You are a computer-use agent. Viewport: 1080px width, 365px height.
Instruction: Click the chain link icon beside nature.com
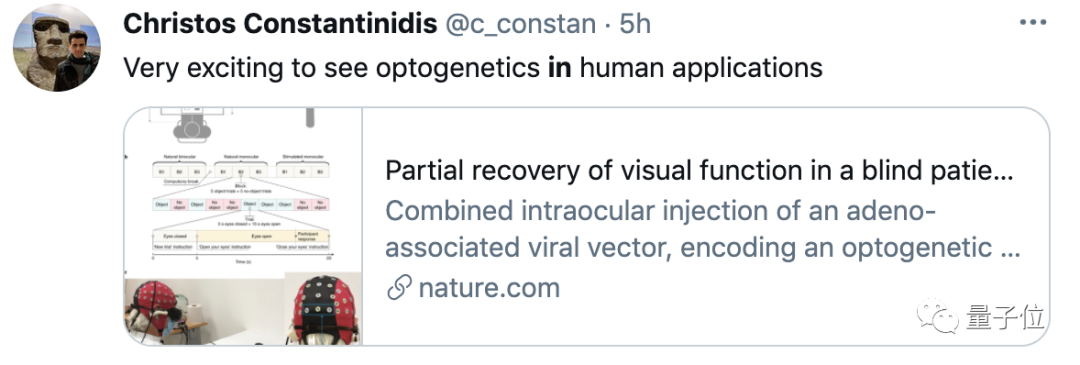(x=399, y=289)
